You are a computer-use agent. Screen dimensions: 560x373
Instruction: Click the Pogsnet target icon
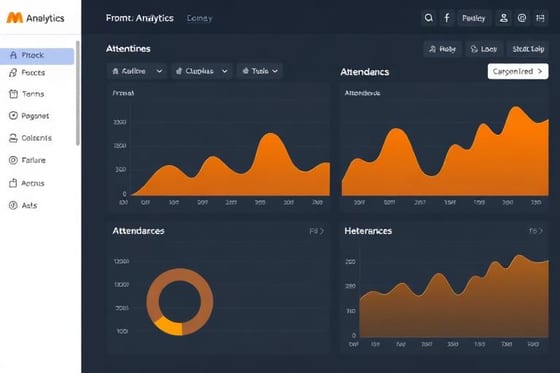pyautogui.click(x=13, y=116)
